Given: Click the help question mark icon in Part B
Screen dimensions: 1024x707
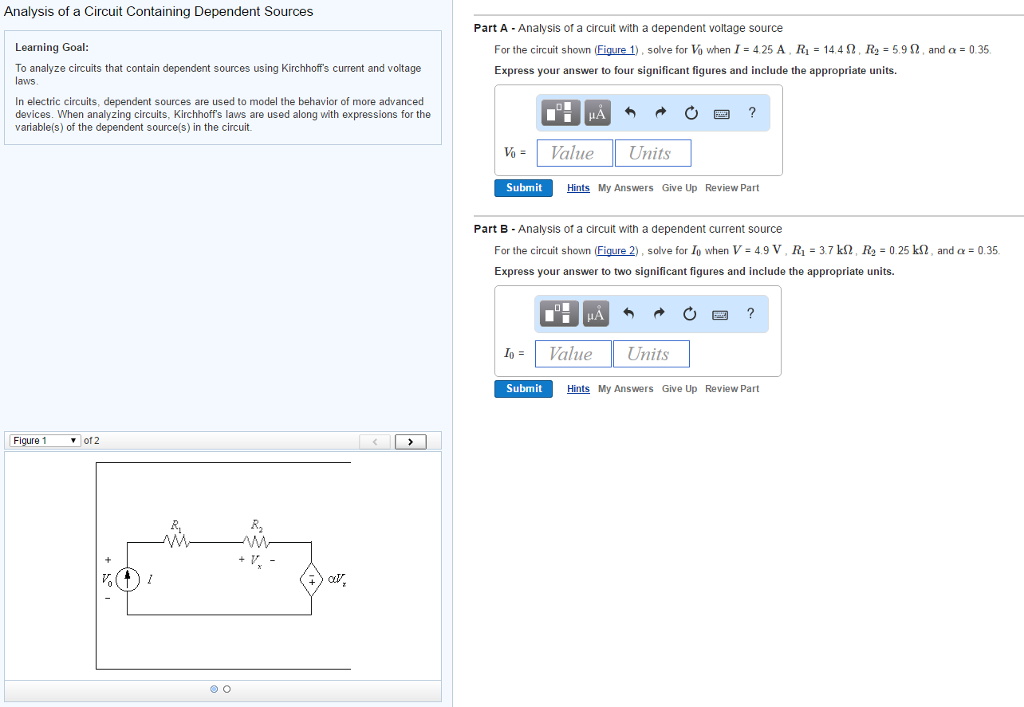Looking at the screenshot, I should click(x=752, y=313).
